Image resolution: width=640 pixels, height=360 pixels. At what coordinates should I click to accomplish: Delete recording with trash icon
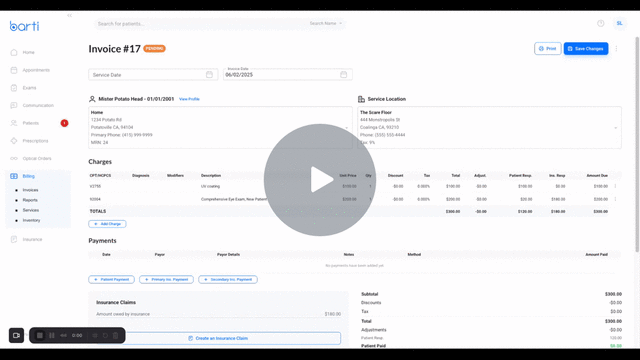click(116, 336)
